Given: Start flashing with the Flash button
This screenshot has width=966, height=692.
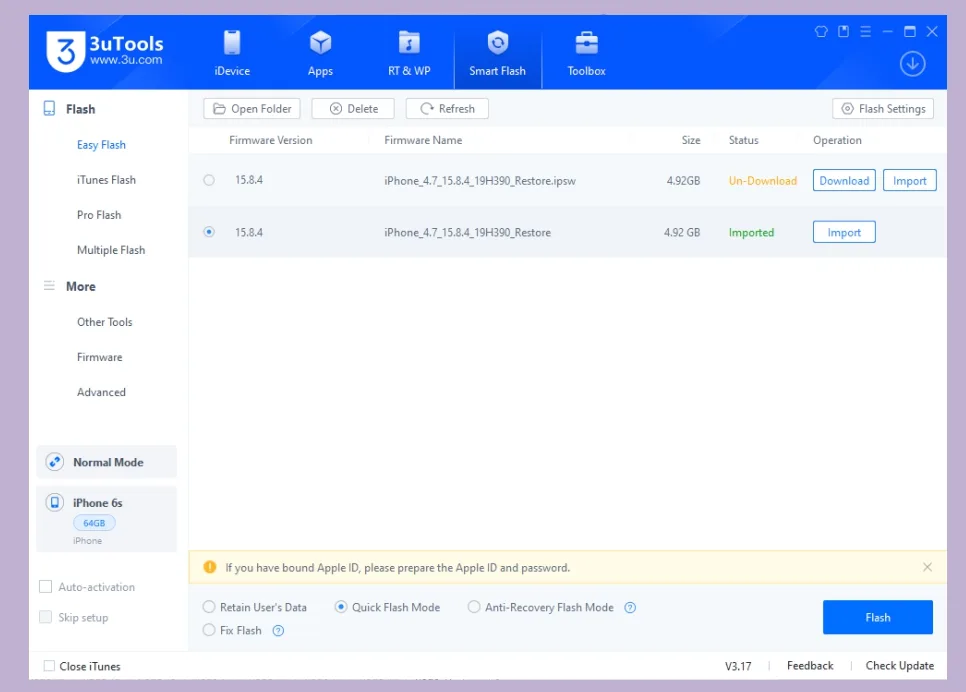Looking at the screenshot, I should point(877,617).
